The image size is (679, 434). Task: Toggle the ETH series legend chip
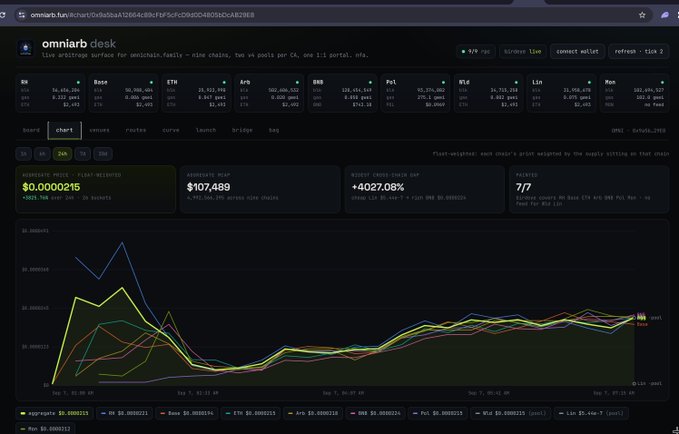click(251, 414)
